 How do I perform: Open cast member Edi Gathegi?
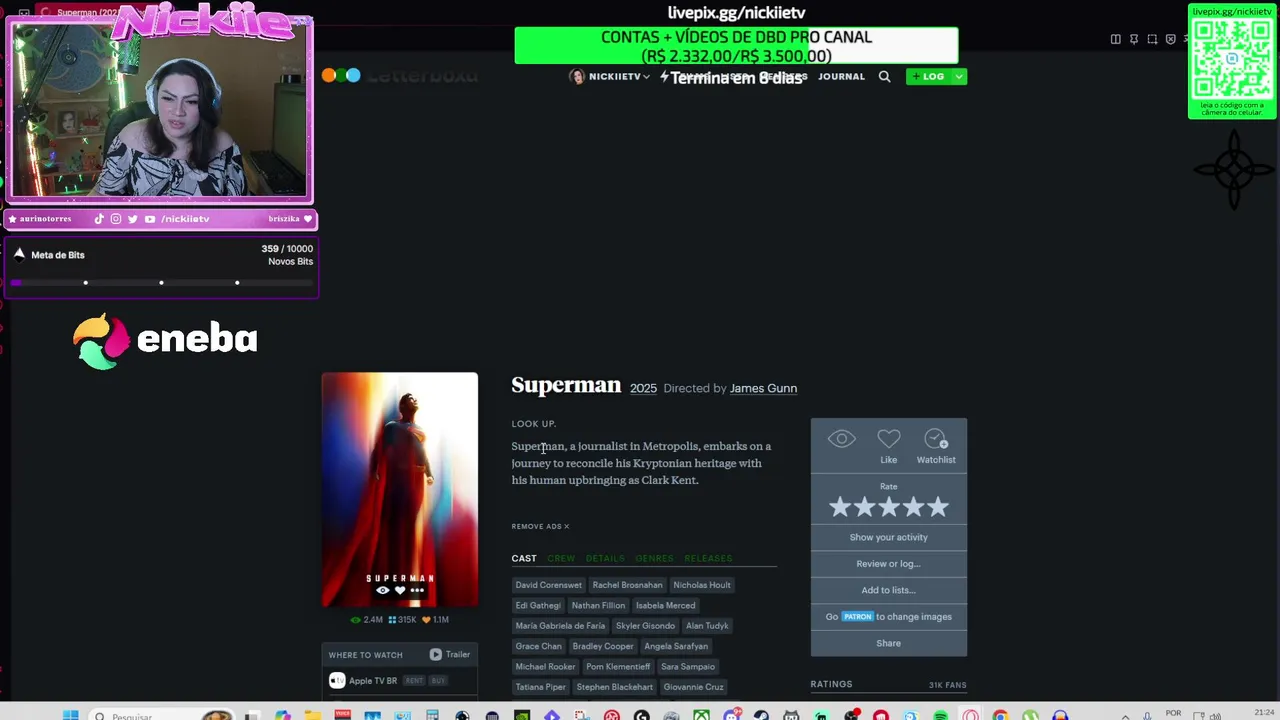click(x=538, y=605)
